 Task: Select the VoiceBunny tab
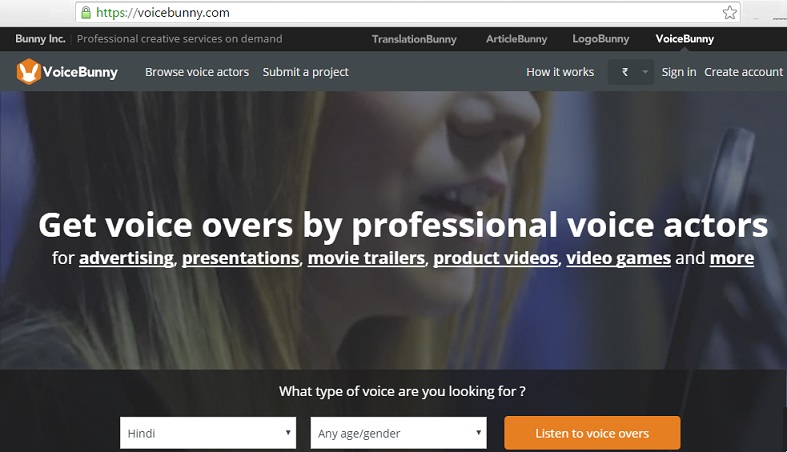tap(685, 39)
